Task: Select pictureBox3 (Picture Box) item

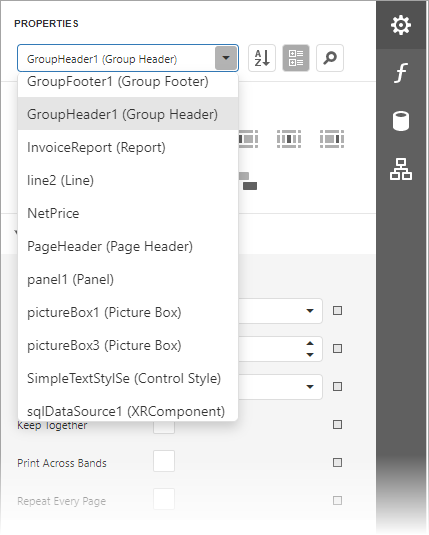Action: click(x=128, y=345)
